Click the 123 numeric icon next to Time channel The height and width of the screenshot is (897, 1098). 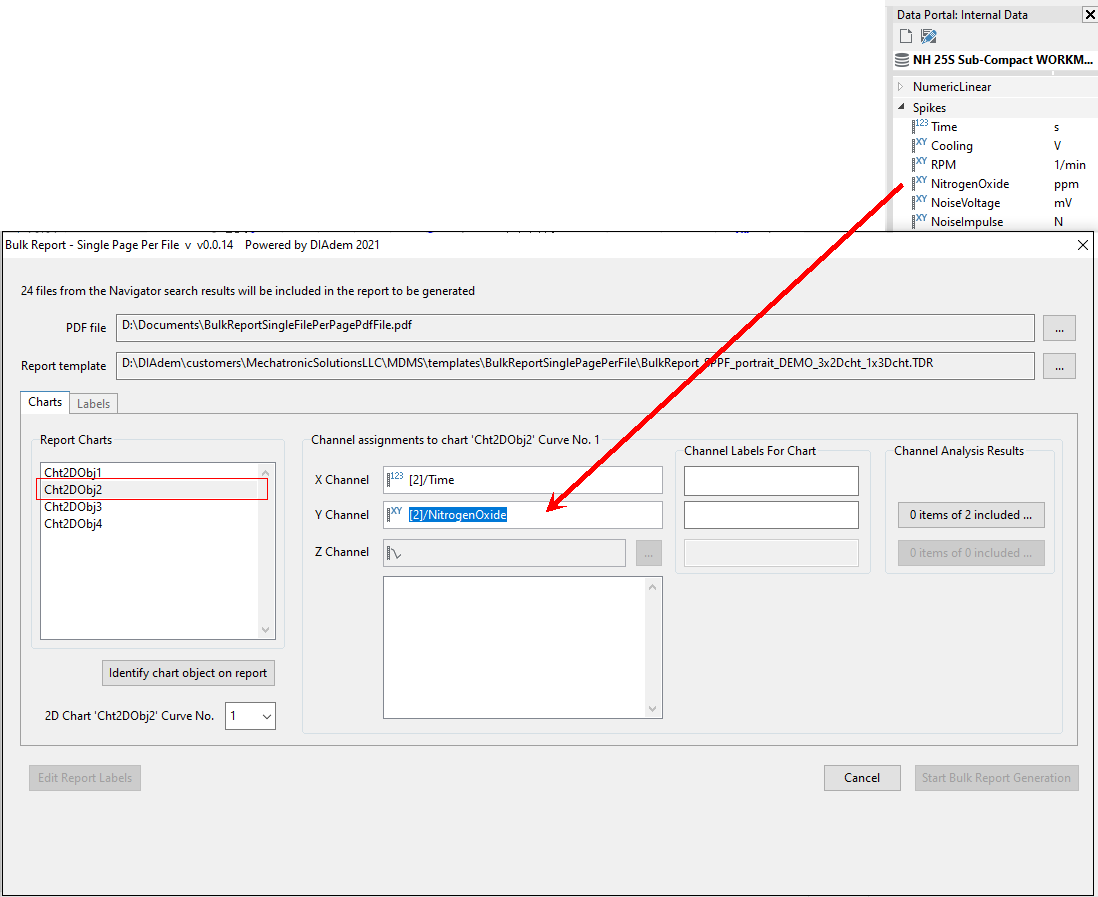click(920, 126)
